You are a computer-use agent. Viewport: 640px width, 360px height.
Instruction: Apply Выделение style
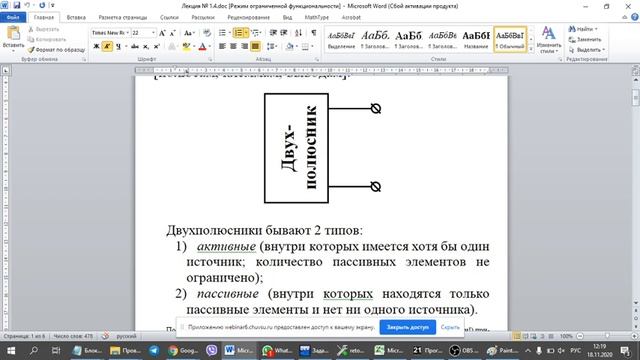point(341,40)
